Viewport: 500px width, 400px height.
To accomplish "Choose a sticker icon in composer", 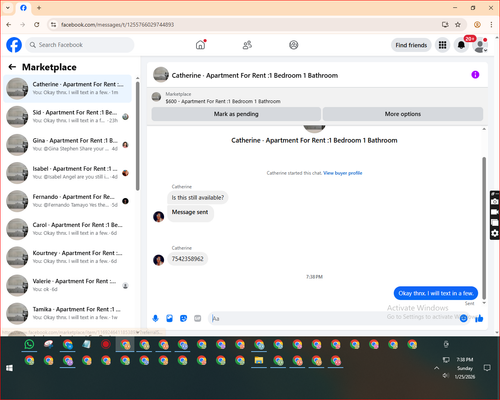I will [x=183, y=318].
